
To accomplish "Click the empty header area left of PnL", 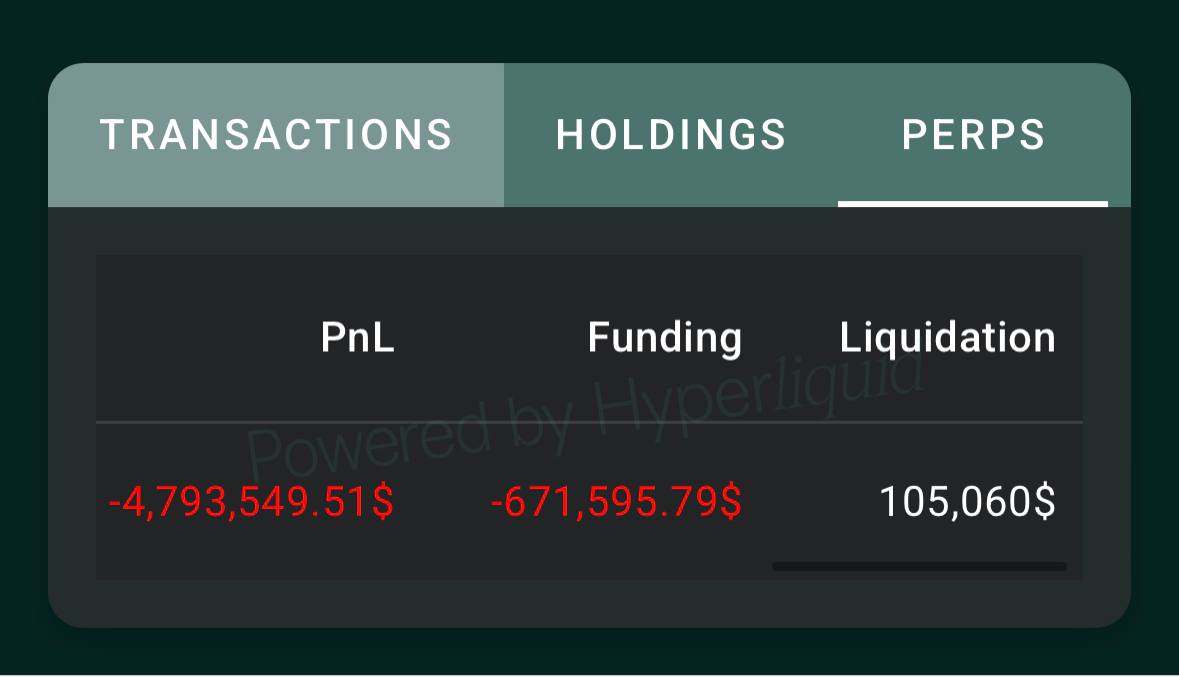I will tap(200, 338).
